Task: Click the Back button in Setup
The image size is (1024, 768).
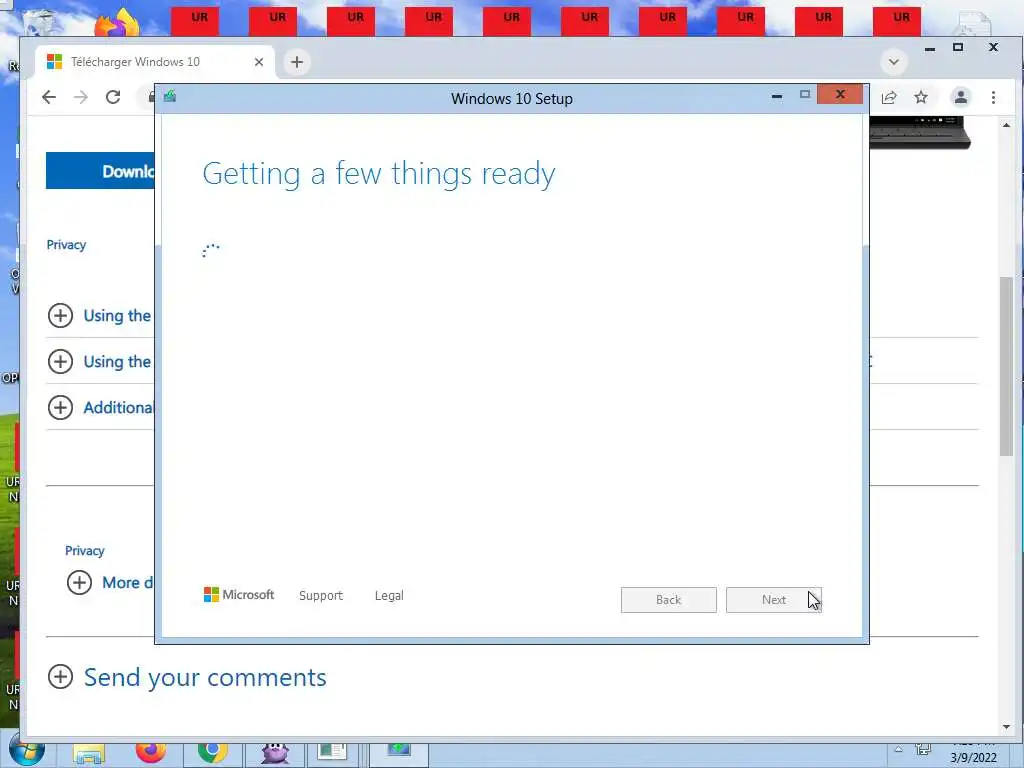Action: point(669,600)
